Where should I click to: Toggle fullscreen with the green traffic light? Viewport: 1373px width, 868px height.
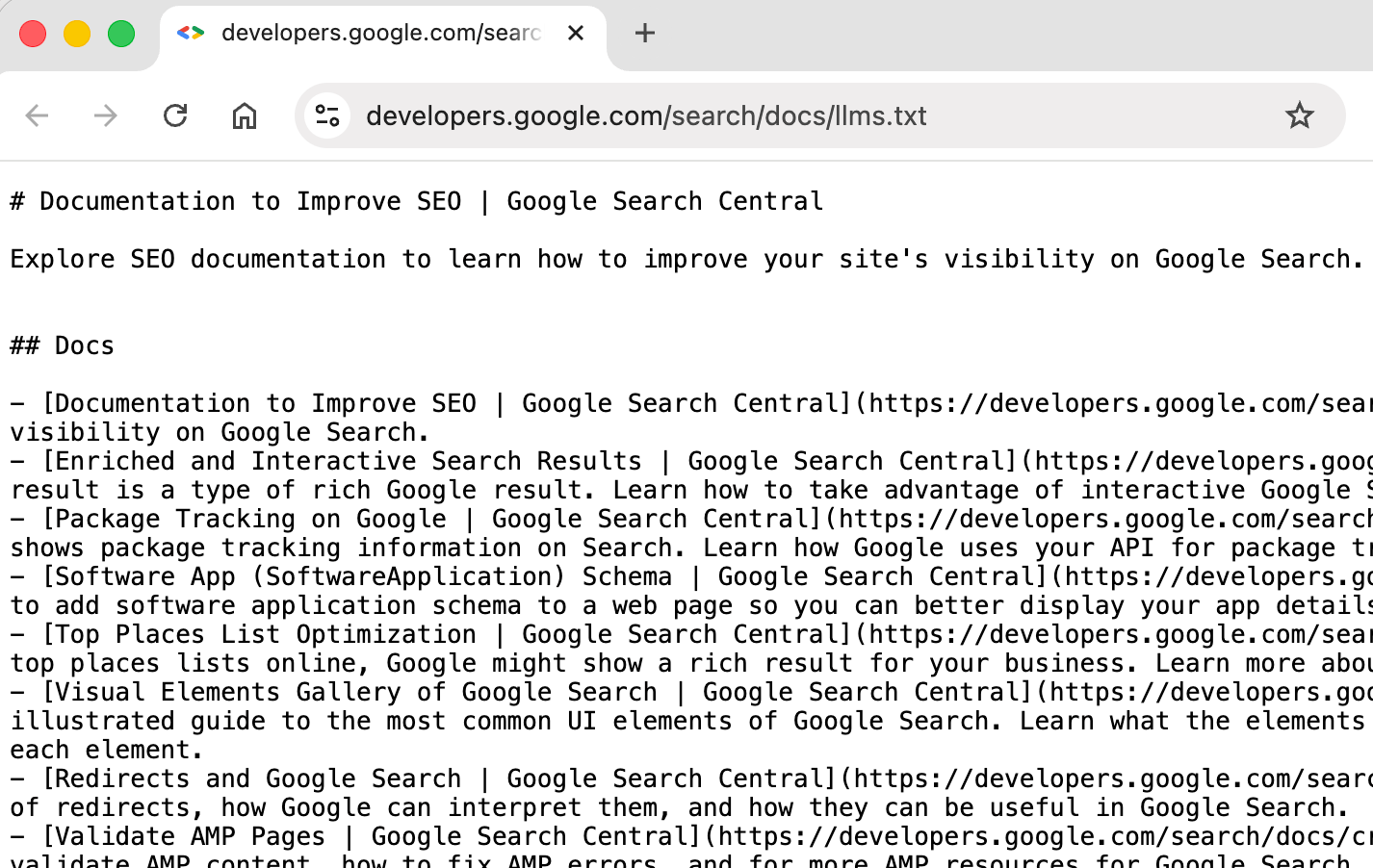coord(121,32)
